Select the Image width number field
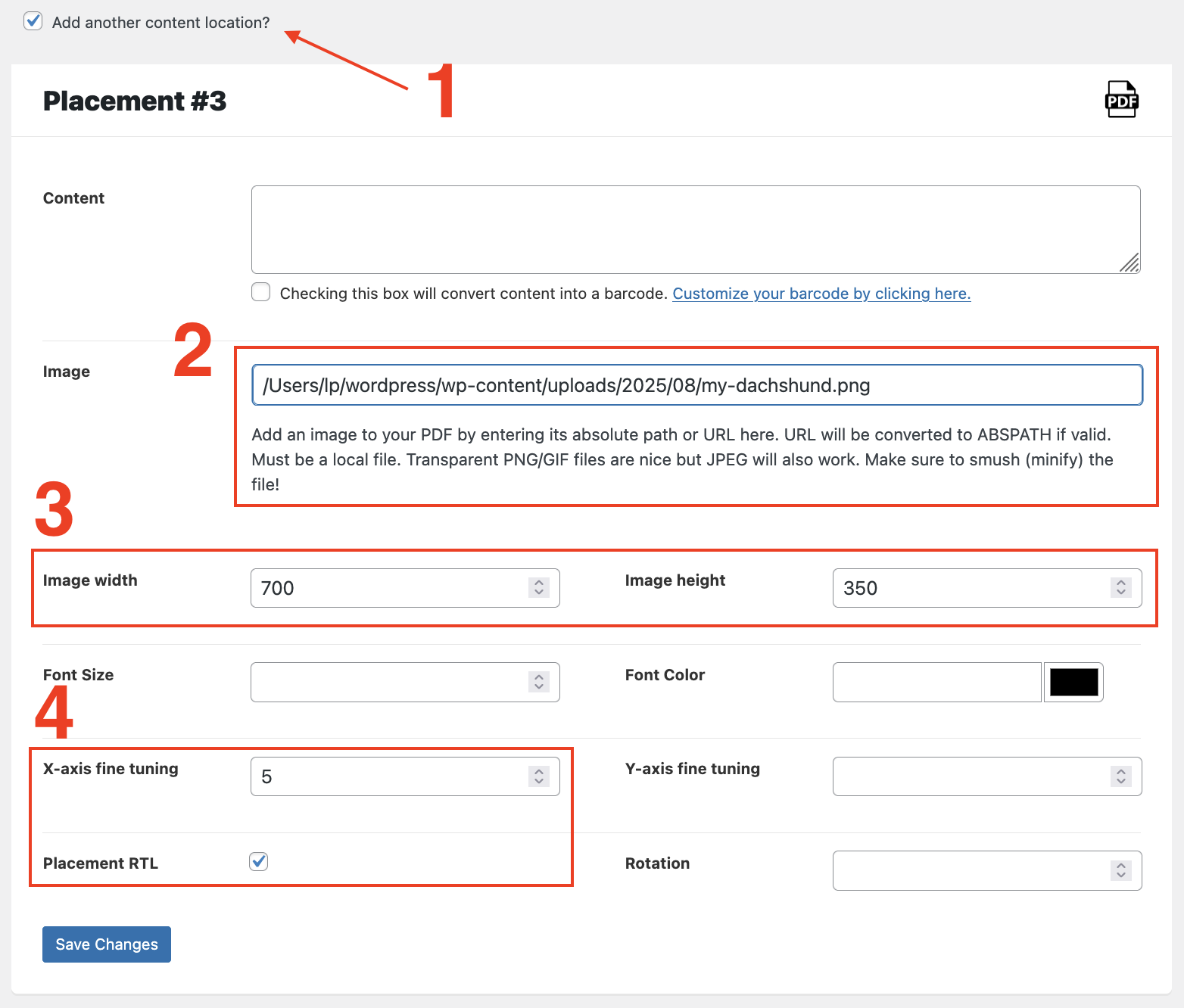Image resolution: width=1184 pixels, height=1008 pixels. (x=405, y=588)
